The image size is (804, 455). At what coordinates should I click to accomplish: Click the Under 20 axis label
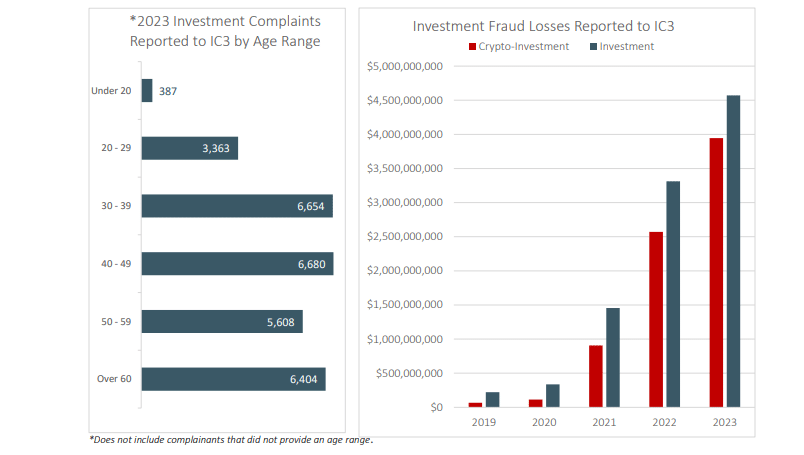pyautogui.click(x=111, y=91)
